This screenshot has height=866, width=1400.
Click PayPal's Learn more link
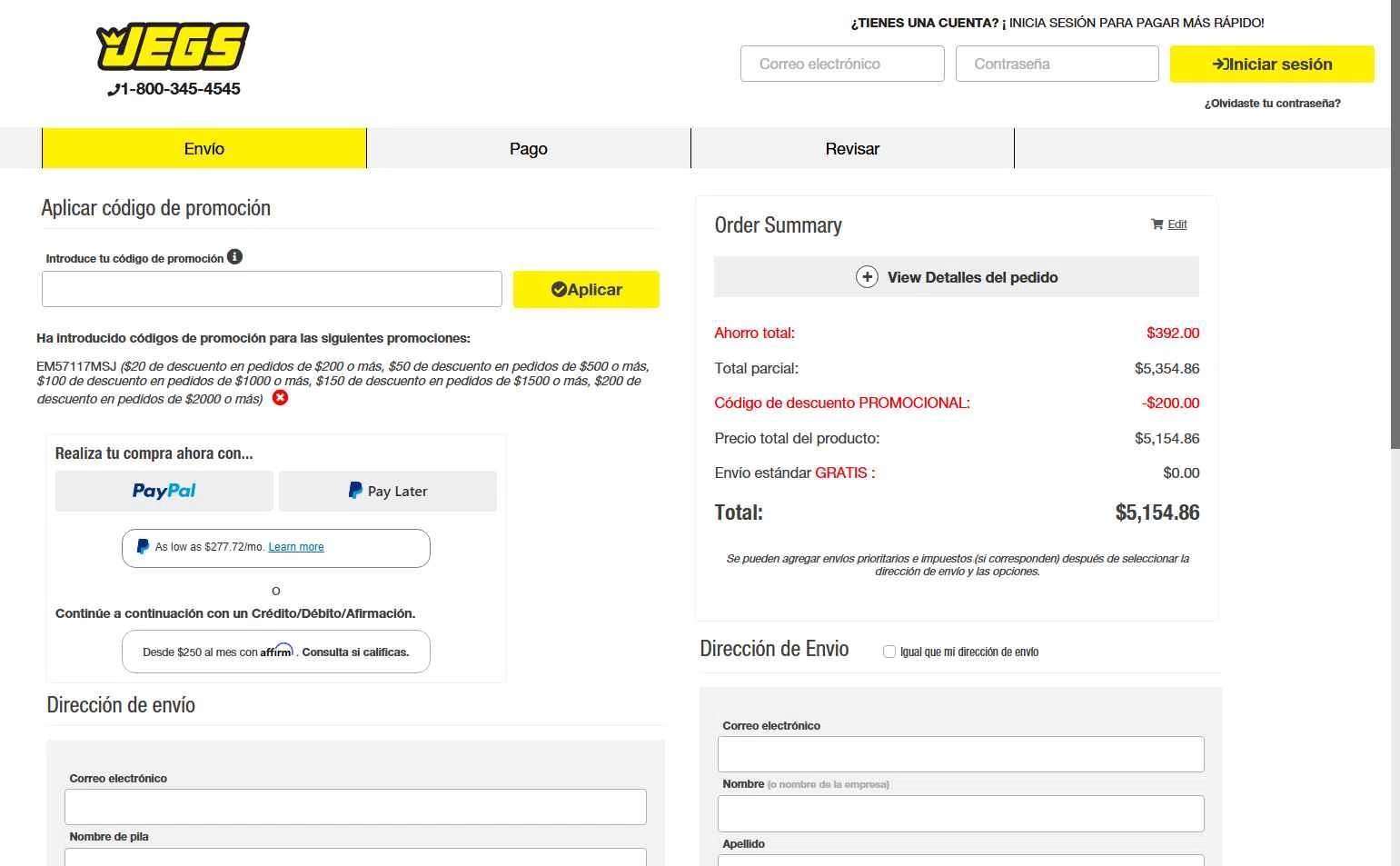296,547
